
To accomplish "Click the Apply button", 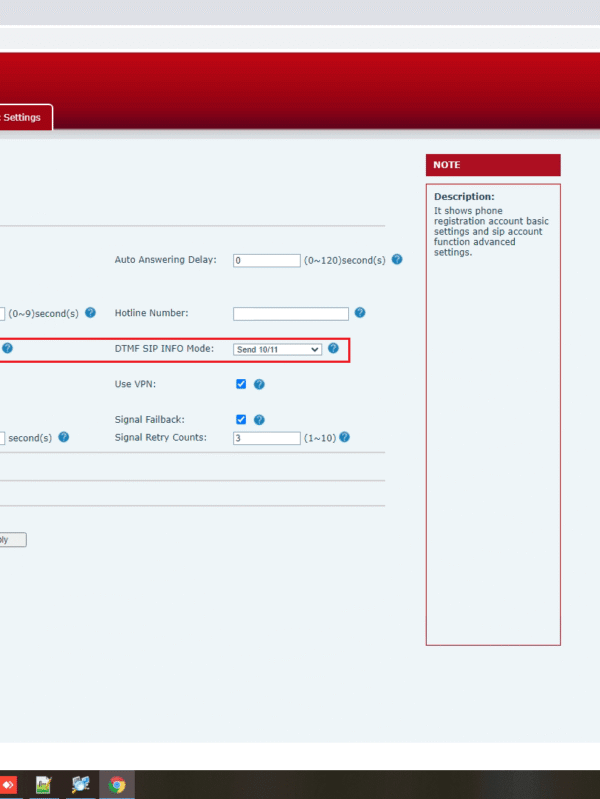I will pos(13,540).
